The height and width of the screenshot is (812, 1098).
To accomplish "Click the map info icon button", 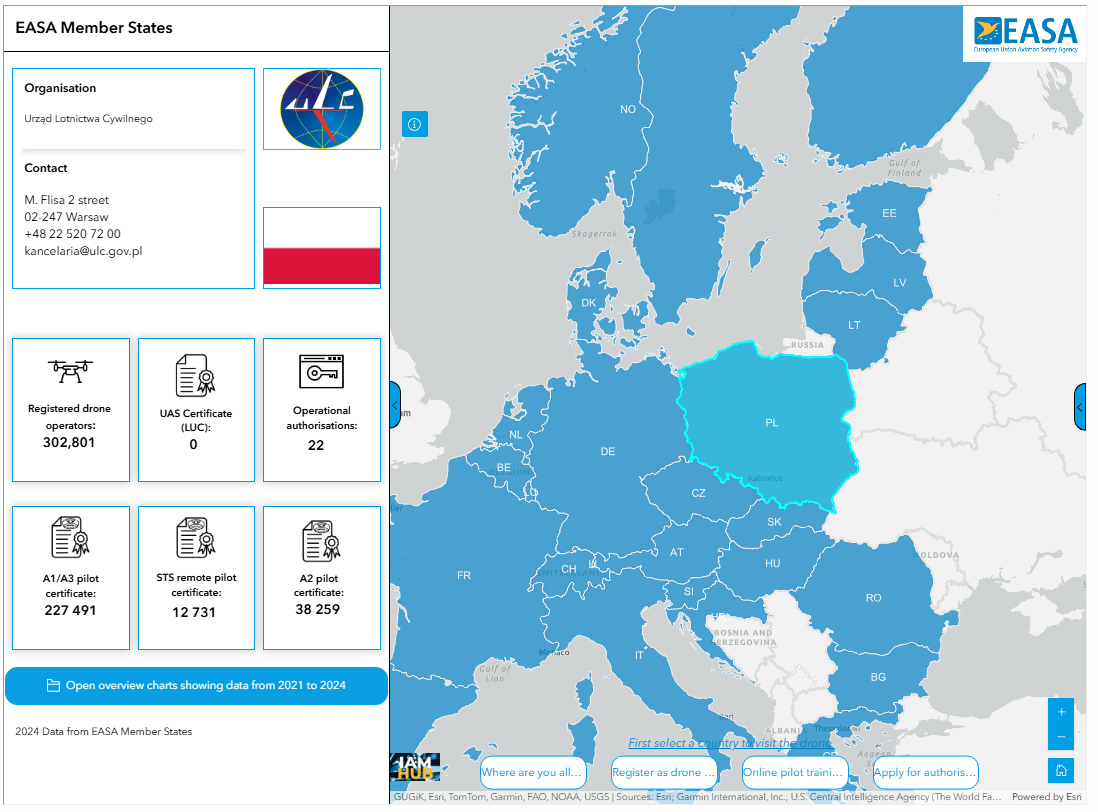I will [415, 124].
